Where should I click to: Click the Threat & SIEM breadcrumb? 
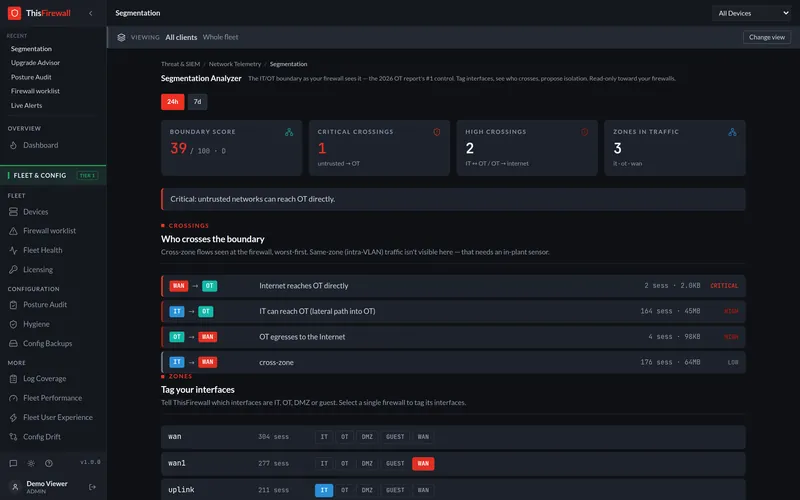tap(181, 64)
